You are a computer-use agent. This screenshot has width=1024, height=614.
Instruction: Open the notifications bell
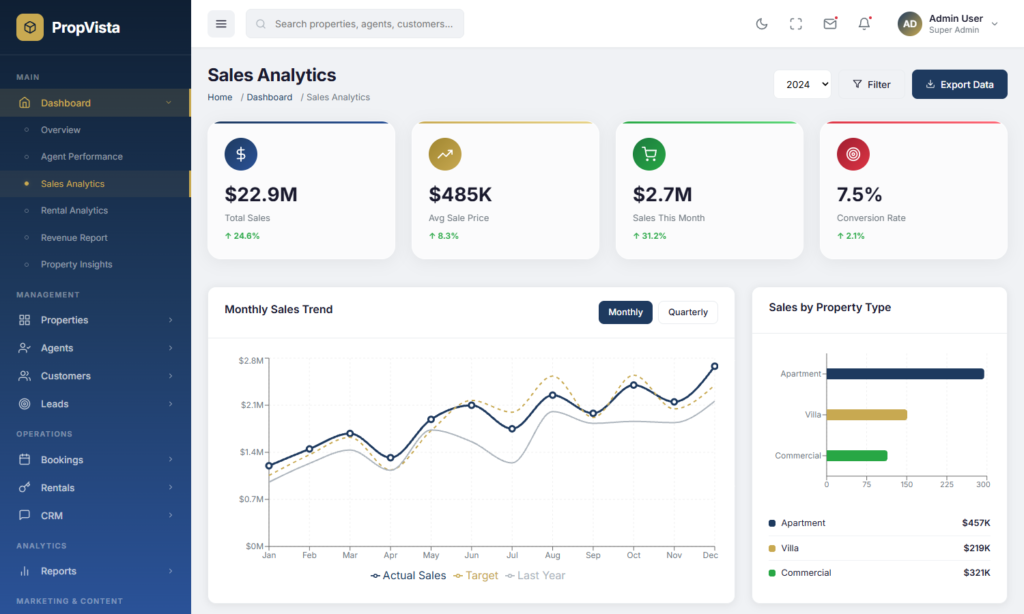tap(864, 24)
